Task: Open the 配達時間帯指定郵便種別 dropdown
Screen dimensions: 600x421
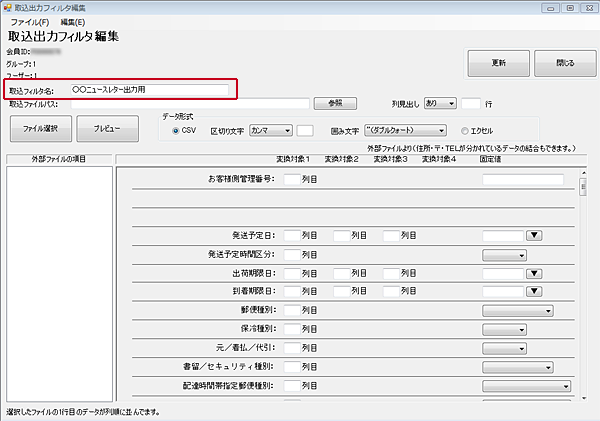Action: [x=527, y=385]
